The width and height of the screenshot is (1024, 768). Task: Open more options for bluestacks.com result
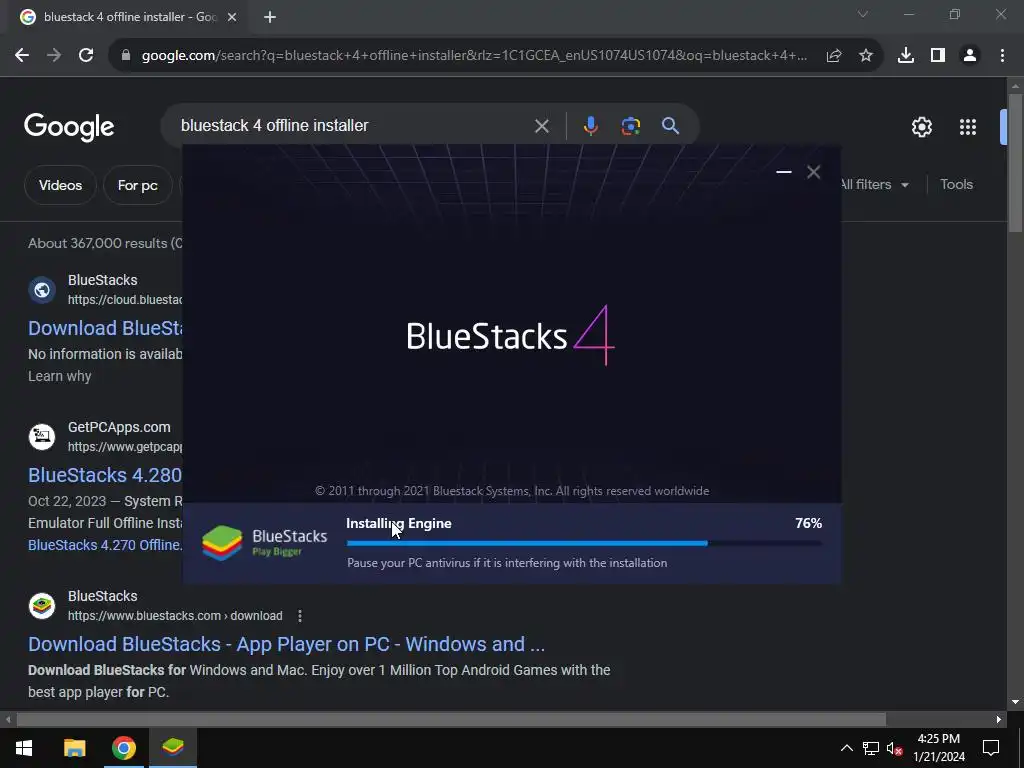300,616
